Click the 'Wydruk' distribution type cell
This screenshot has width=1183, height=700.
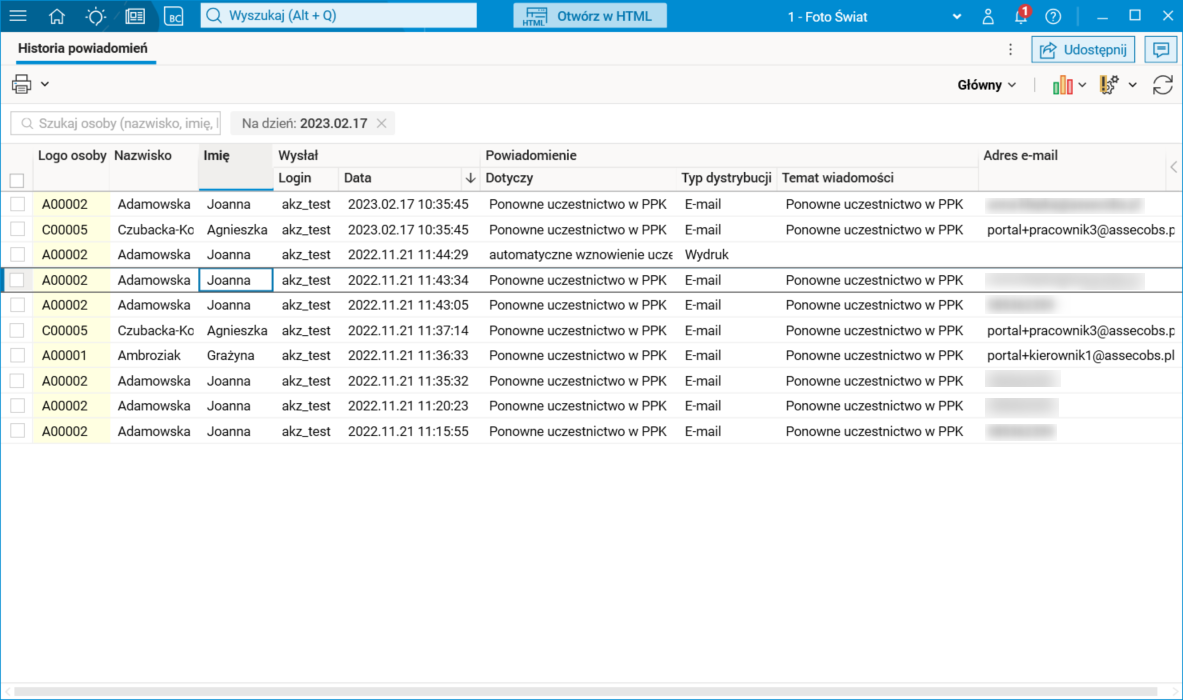tap(727, 254)
